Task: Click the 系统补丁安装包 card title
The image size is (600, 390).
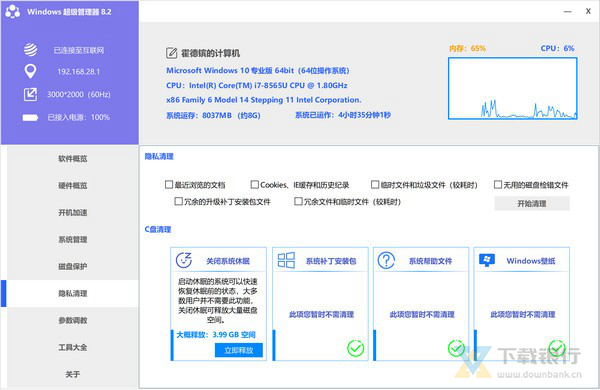Action: pos(331,261)
